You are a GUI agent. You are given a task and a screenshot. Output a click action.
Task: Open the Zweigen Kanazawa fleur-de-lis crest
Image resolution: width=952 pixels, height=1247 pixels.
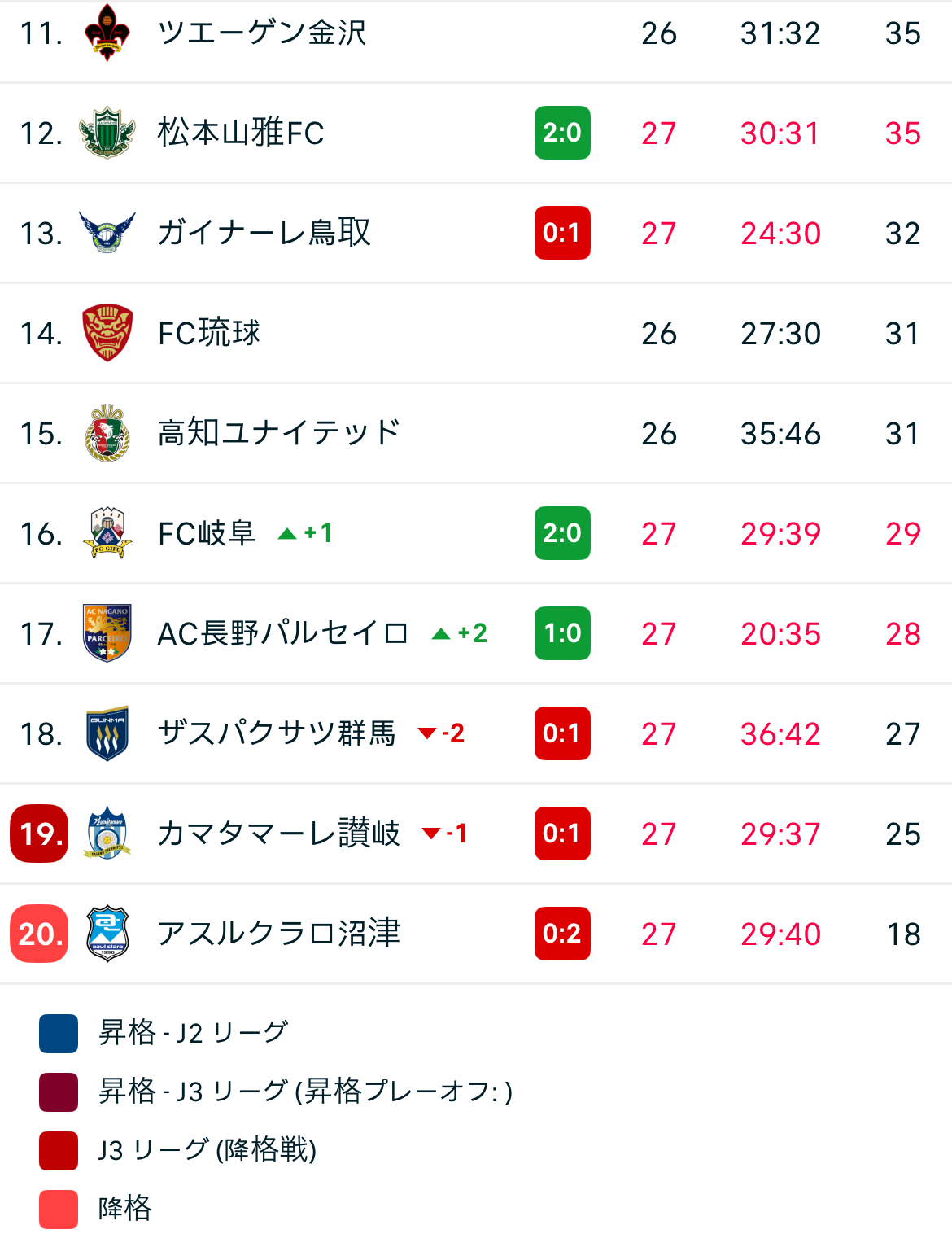107,33
